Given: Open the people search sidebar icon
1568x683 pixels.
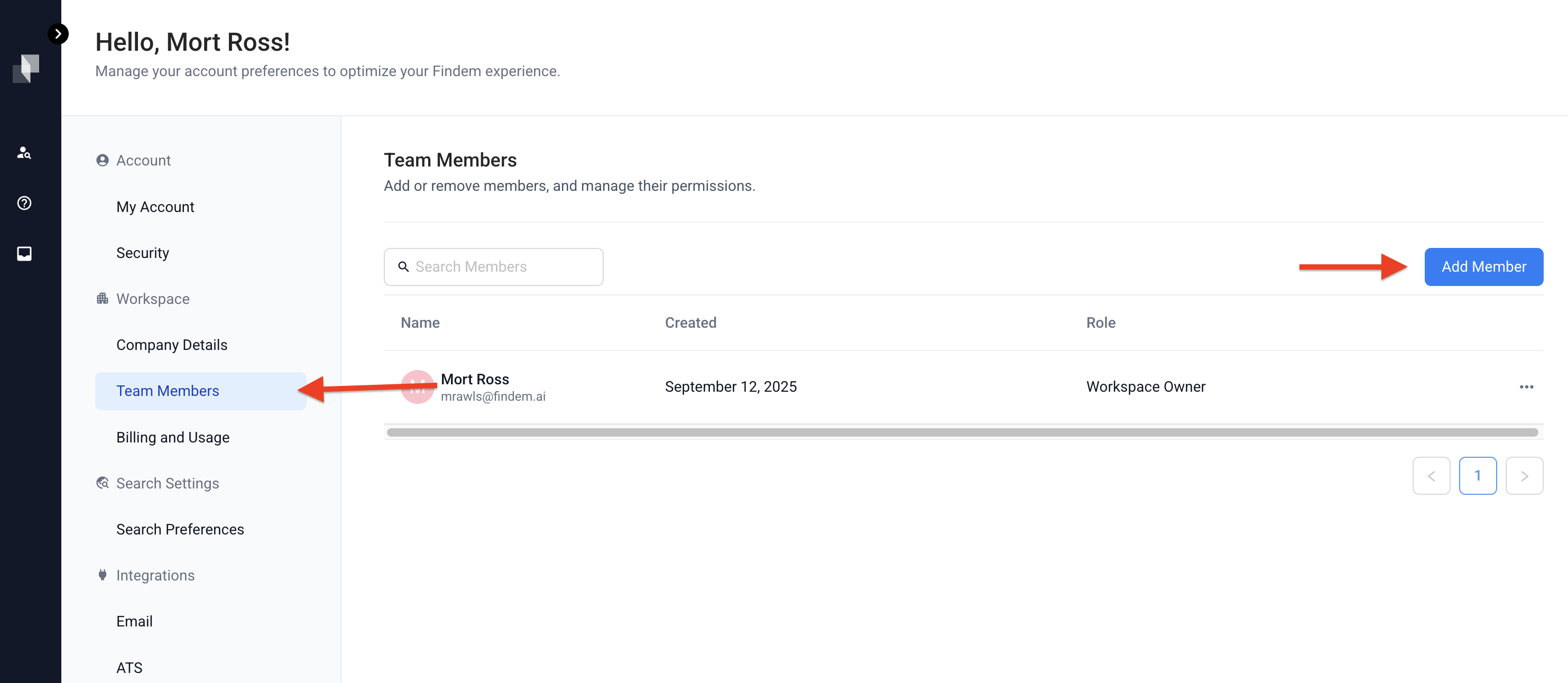Looking at the screenshot, I should [24, 153].
